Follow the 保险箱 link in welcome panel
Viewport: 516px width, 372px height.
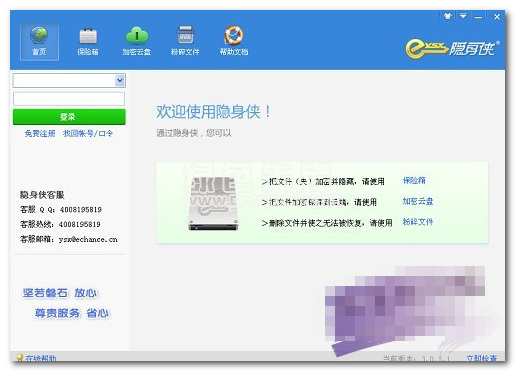[414, 181]
